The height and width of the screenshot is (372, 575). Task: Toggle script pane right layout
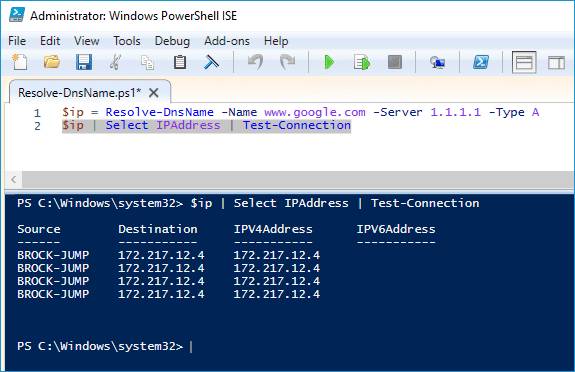tap(556, 63)
